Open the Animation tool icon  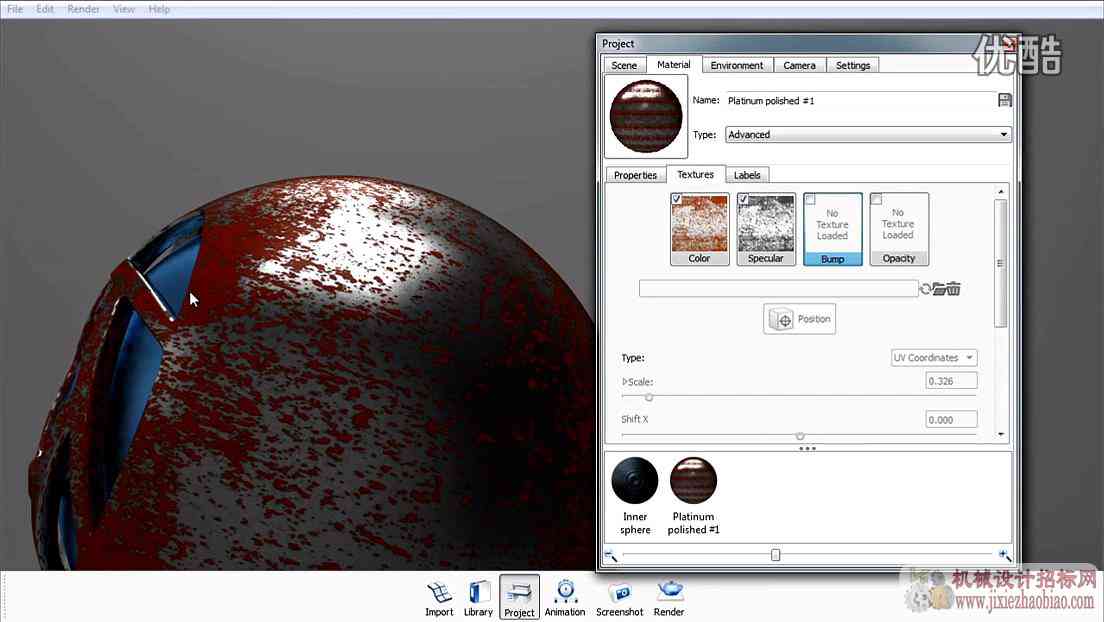(x=565, y=598)
